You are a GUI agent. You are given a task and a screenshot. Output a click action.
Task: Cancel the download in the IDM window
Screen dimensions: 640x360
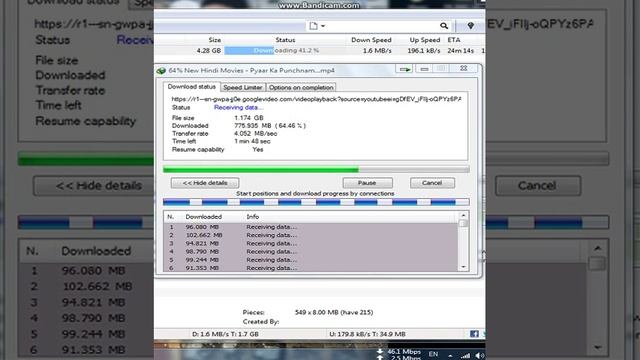click(432, 183)
